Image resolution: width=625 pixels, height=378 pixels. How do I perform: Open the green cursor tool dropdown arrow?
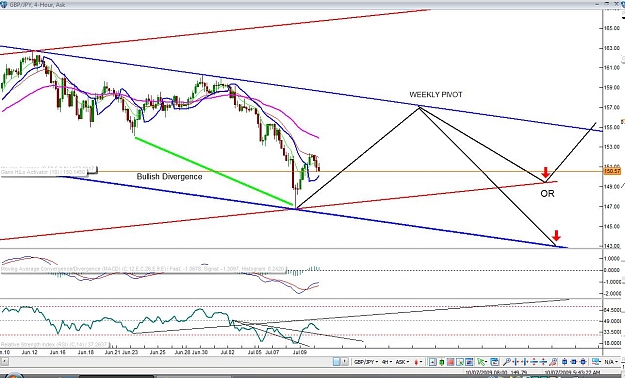[x=487, y=362]
